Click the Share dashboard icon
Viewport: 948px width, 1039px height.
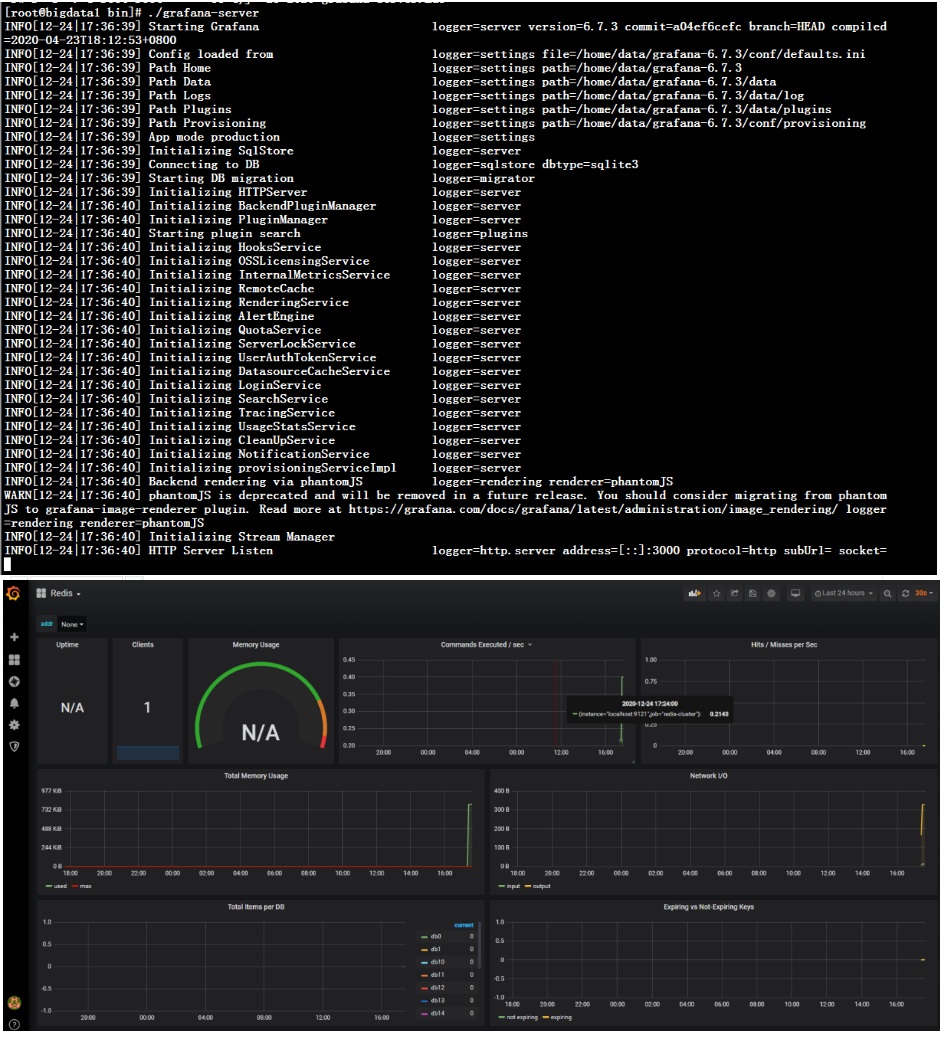(x=735, y=593)
